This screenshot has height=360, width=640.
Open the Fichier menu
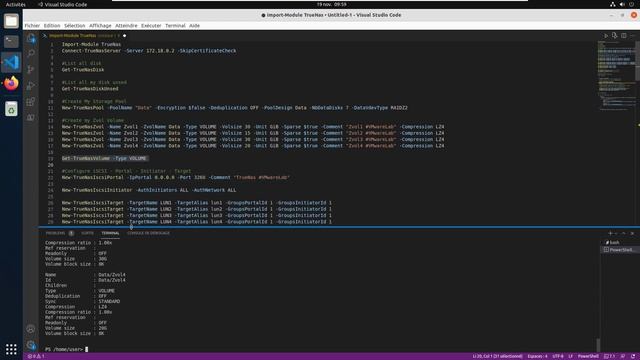pyautogui.click(x=32, y=25)
